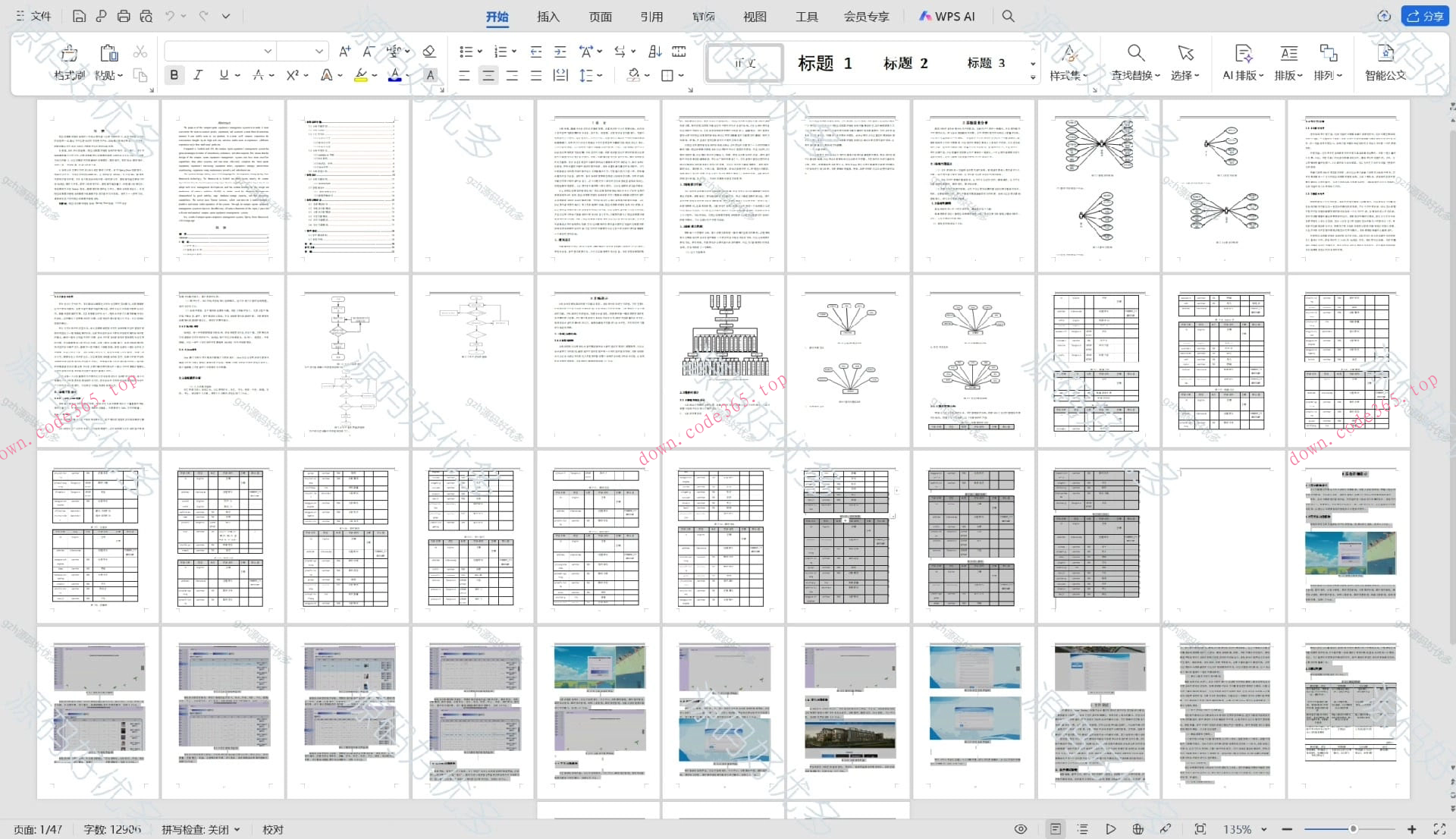Open the font name dropdown

268,52
